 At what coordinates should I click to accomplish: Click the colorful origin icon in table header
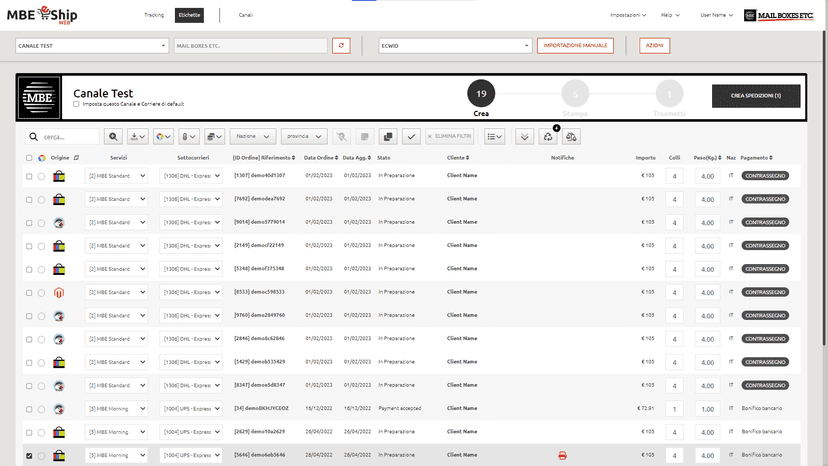tap(42, 158)
